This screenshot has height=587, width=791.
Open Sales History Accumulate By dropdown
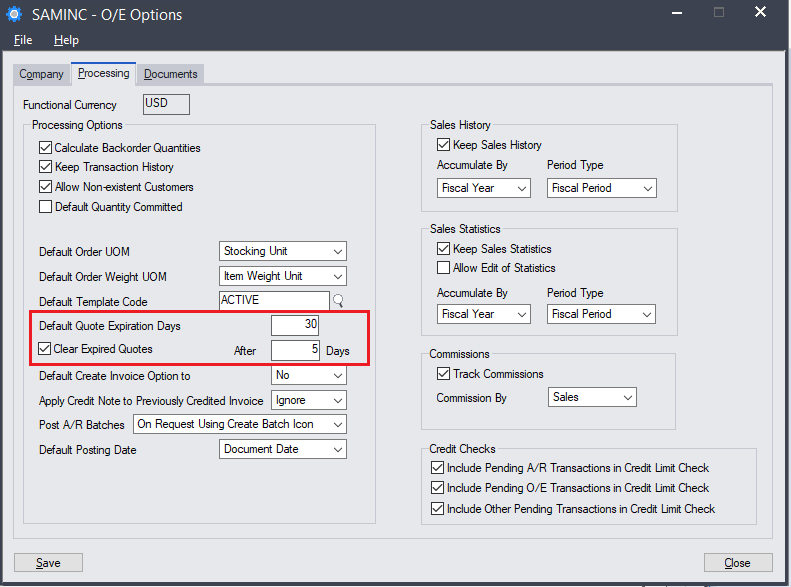483,188
